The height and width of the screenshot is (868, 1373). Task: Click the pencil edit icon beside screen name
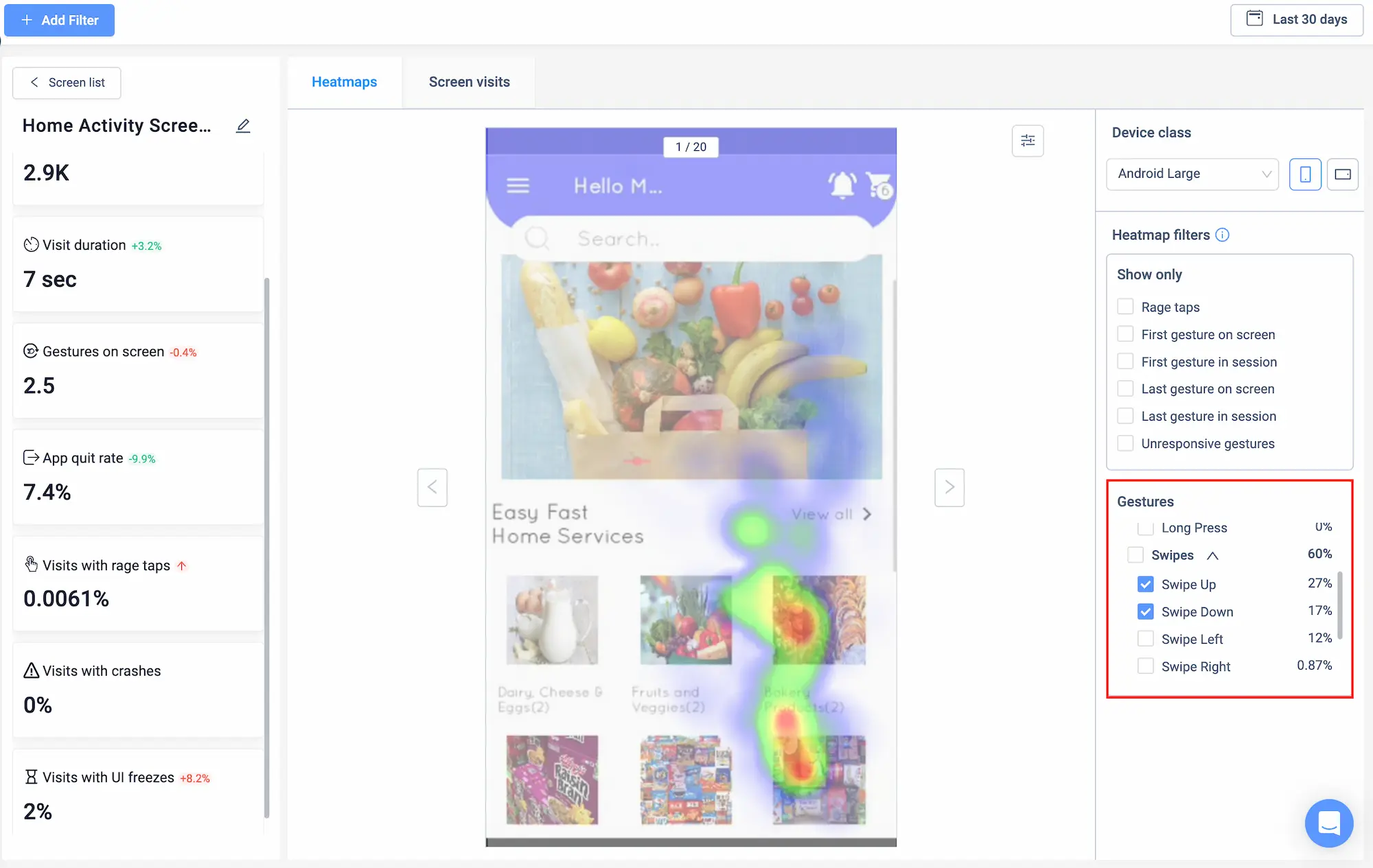[243, 126]
